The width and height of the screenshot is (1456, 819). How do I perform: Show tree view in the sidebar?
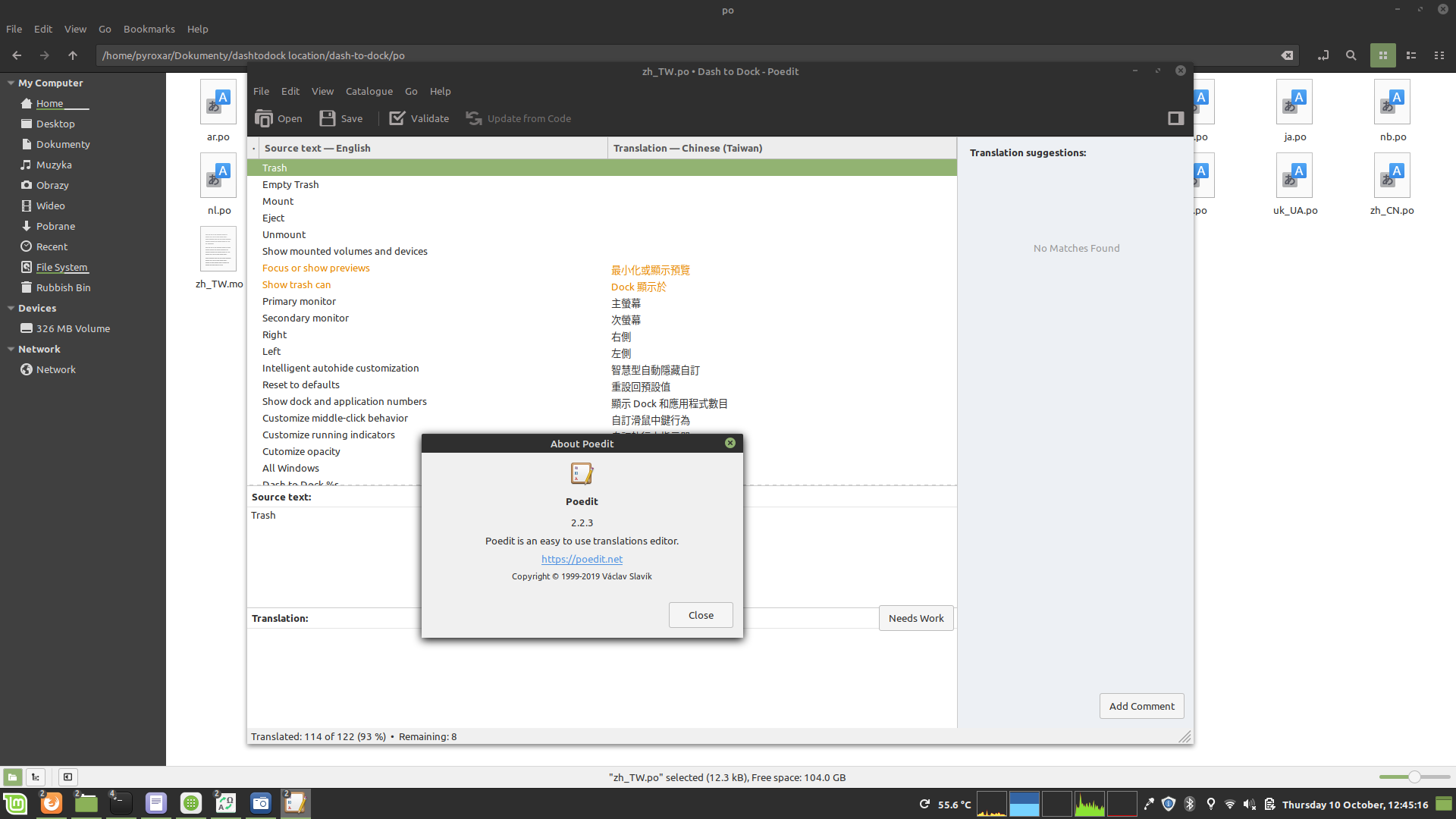[36, 777]
